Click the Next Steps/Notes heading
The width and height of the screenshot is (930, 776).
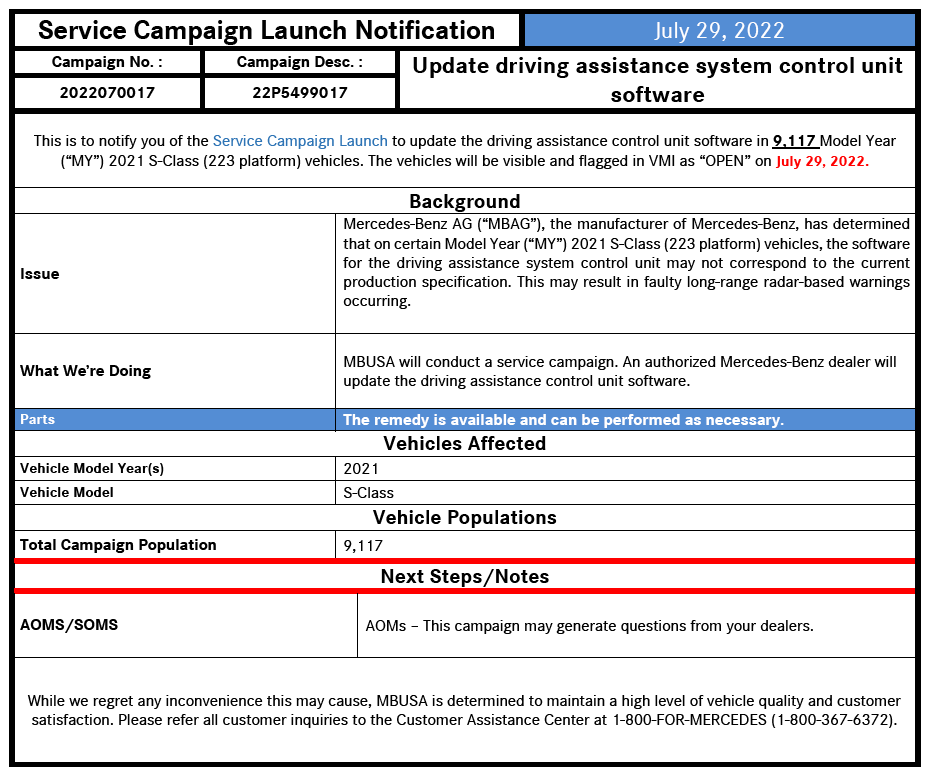tap(464, 577)
